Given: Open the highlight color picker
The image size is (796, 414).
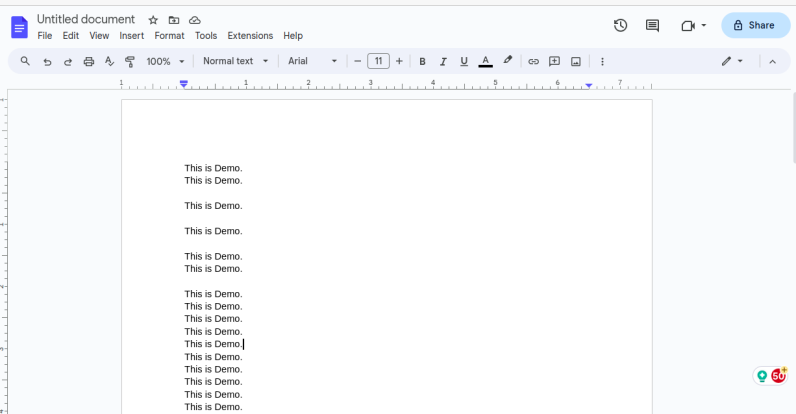Looking at the screenshot, I should [x=507, y=60].
